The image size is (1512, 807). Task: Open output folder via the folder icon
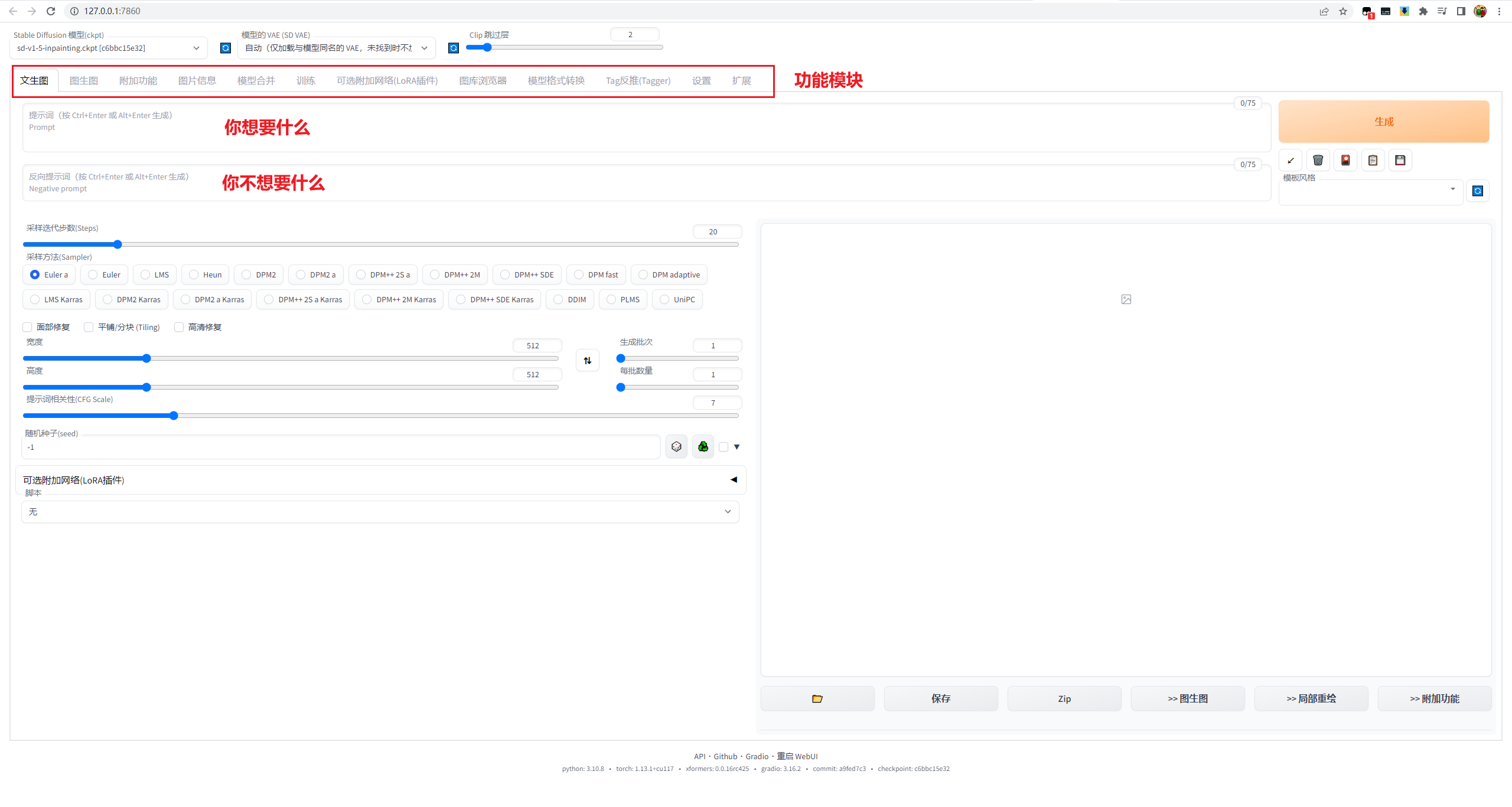(817, 698)
